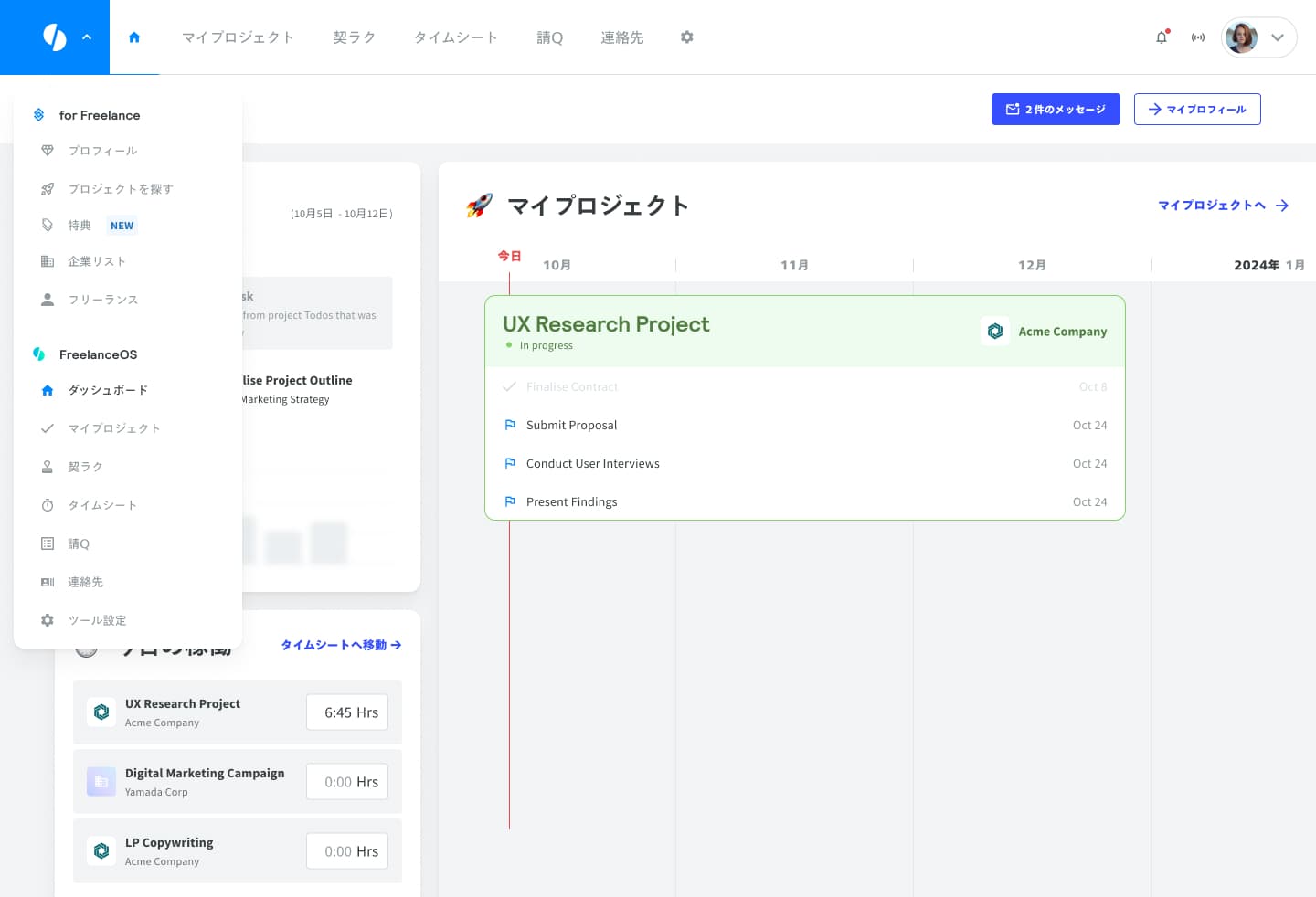Toggle the Finalise Contract checkmark
The image size is (1316, 897).
pos(510,386)
